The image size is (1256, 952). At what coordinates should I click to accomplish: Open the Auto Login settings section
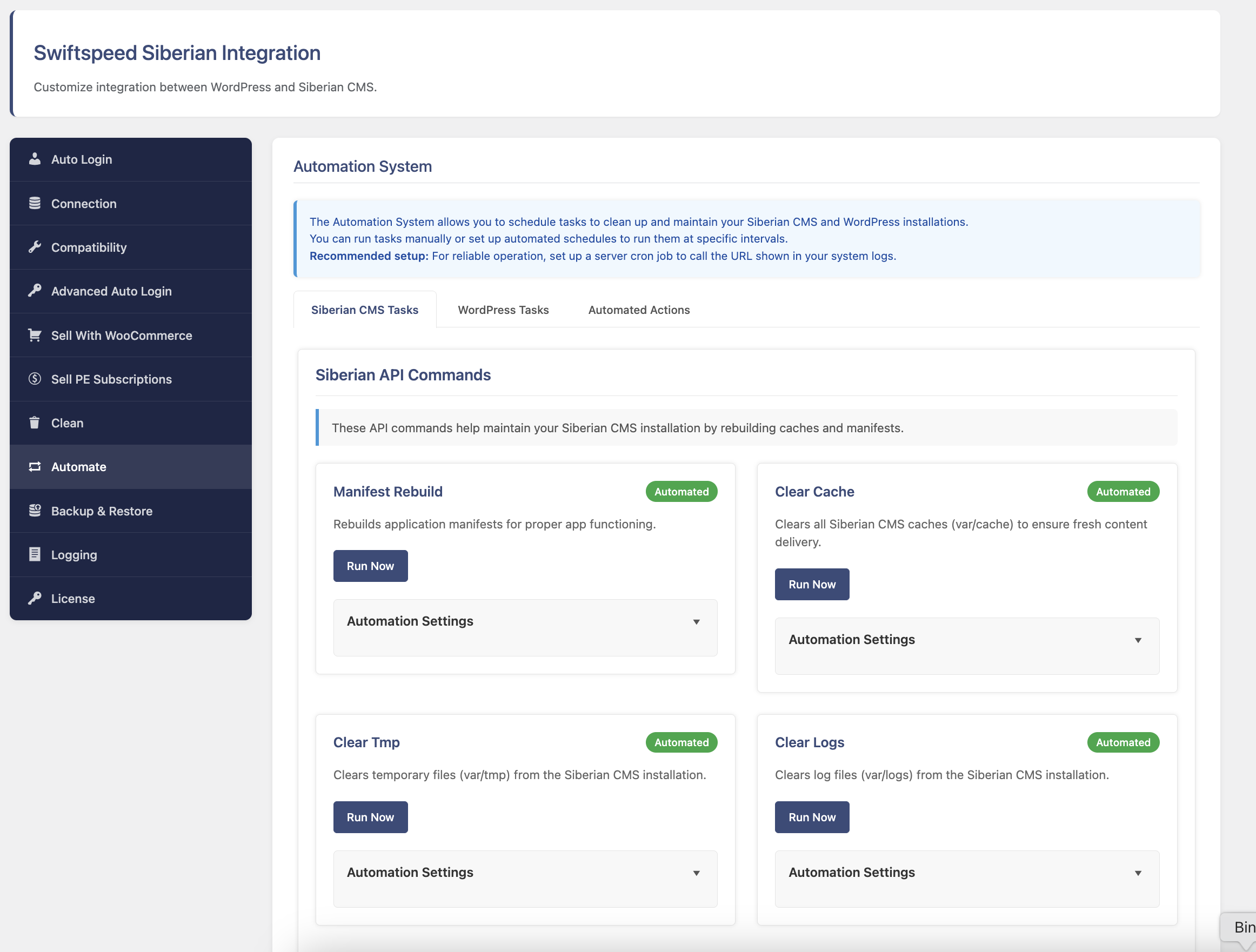pos(131,159)
